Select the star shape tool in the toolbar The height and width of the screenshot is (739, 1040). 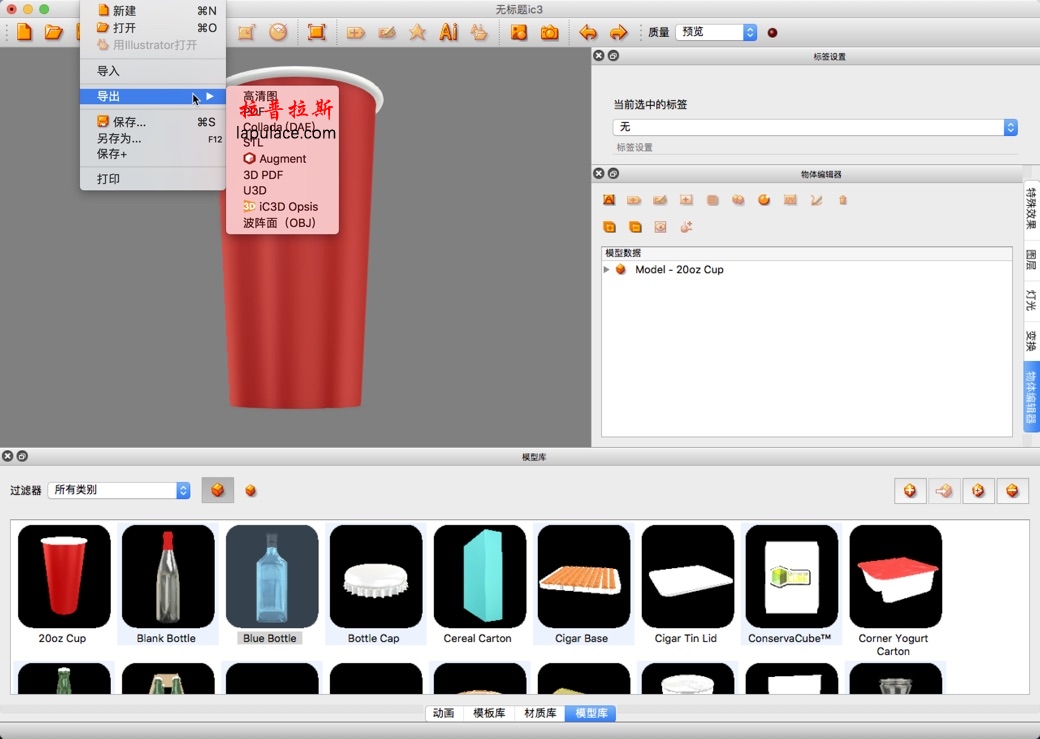[415, 32]
